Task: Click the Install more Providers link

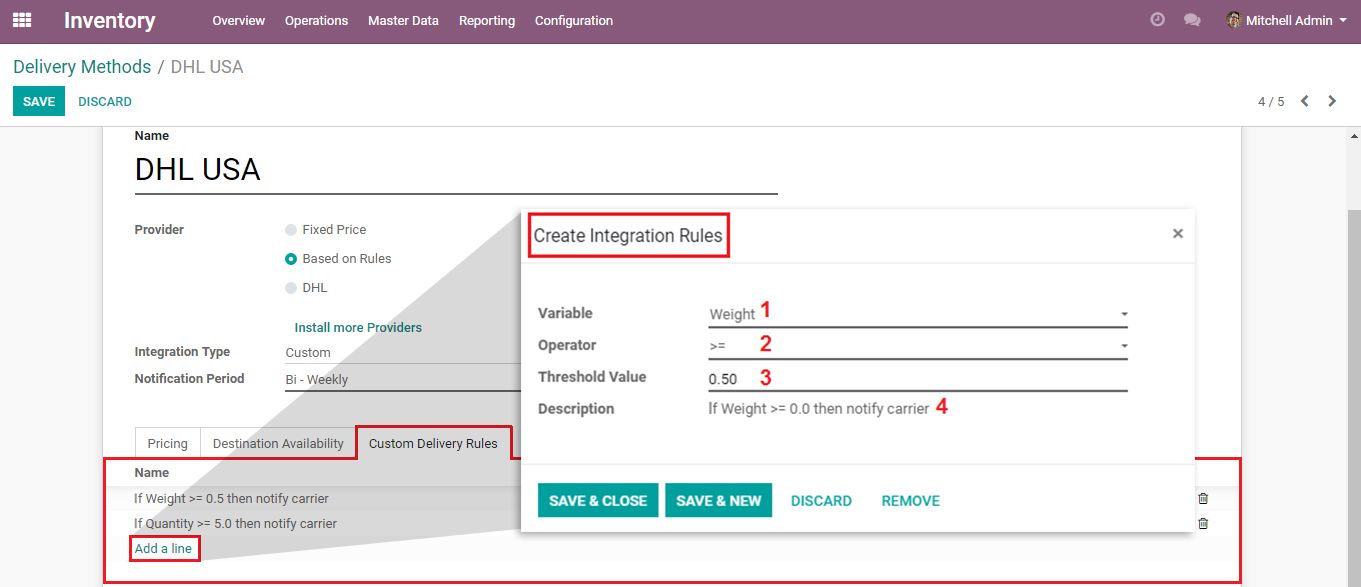Action: 358,328
